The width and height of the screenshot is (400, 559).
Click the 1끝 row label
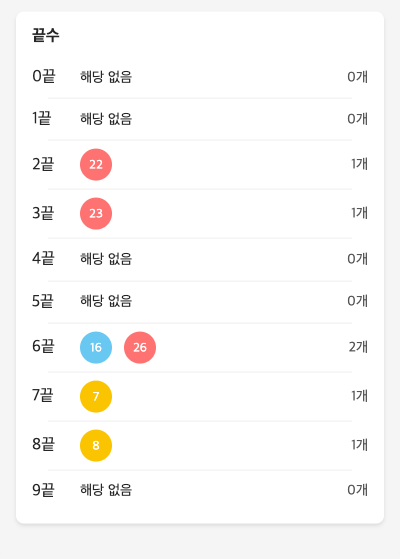[x=42, y=118]
